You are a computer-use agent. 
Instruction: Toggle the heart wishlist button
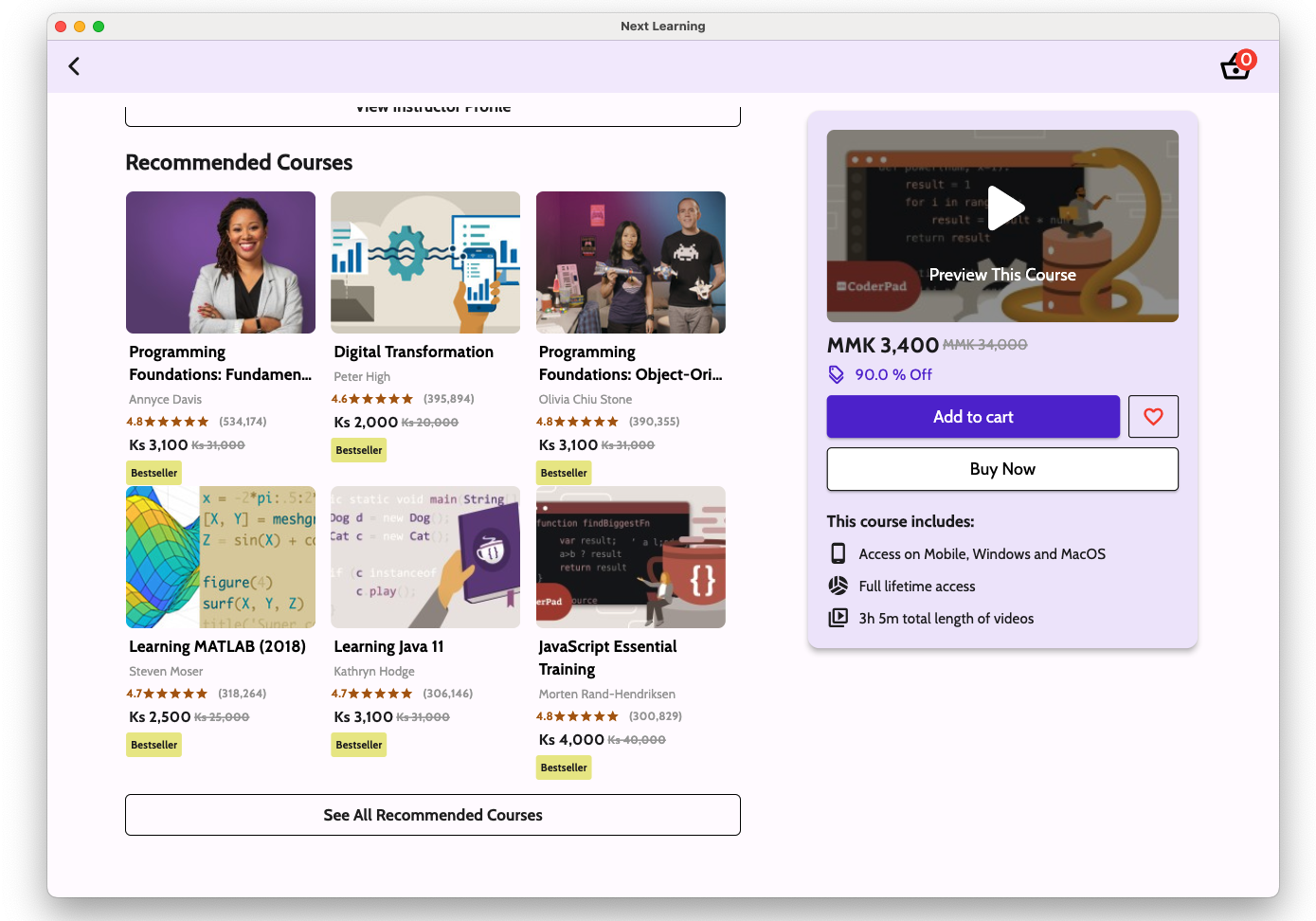(1153, 417)
